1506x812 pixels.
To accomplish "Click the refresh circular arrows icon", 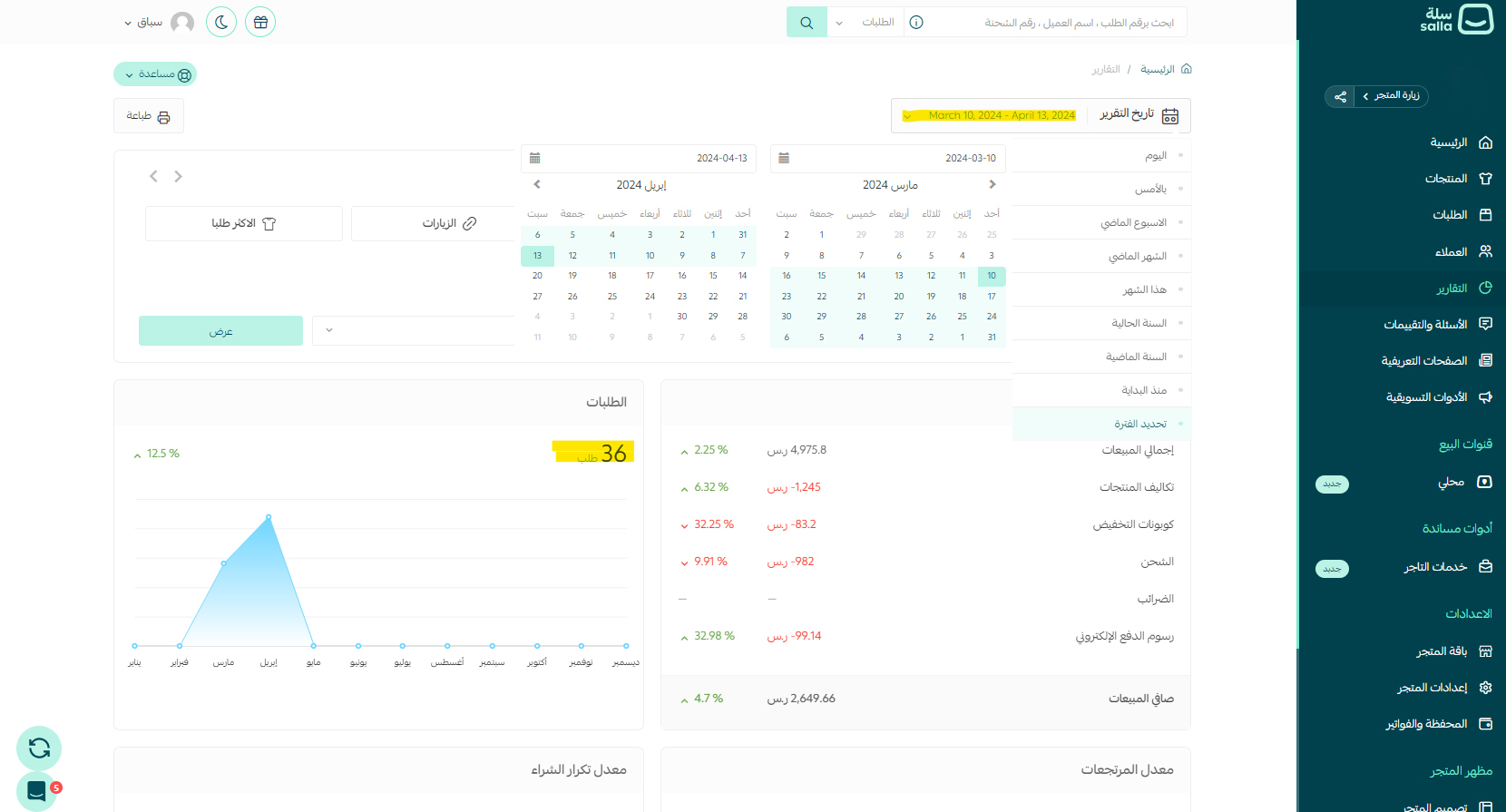I will (39, 748).
